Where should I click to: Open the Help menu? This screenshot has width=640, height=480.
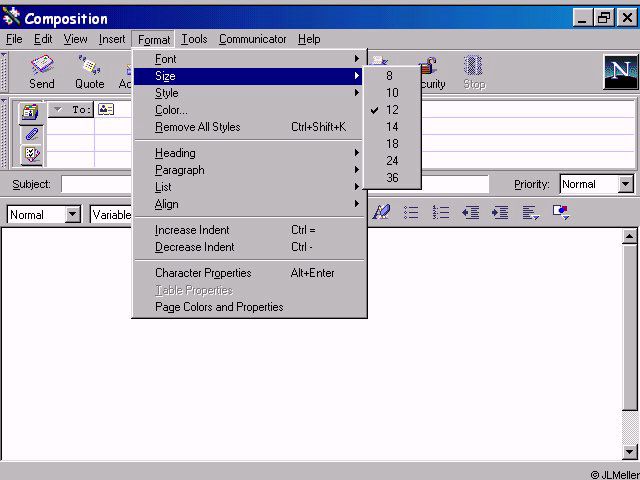point(309,39)
